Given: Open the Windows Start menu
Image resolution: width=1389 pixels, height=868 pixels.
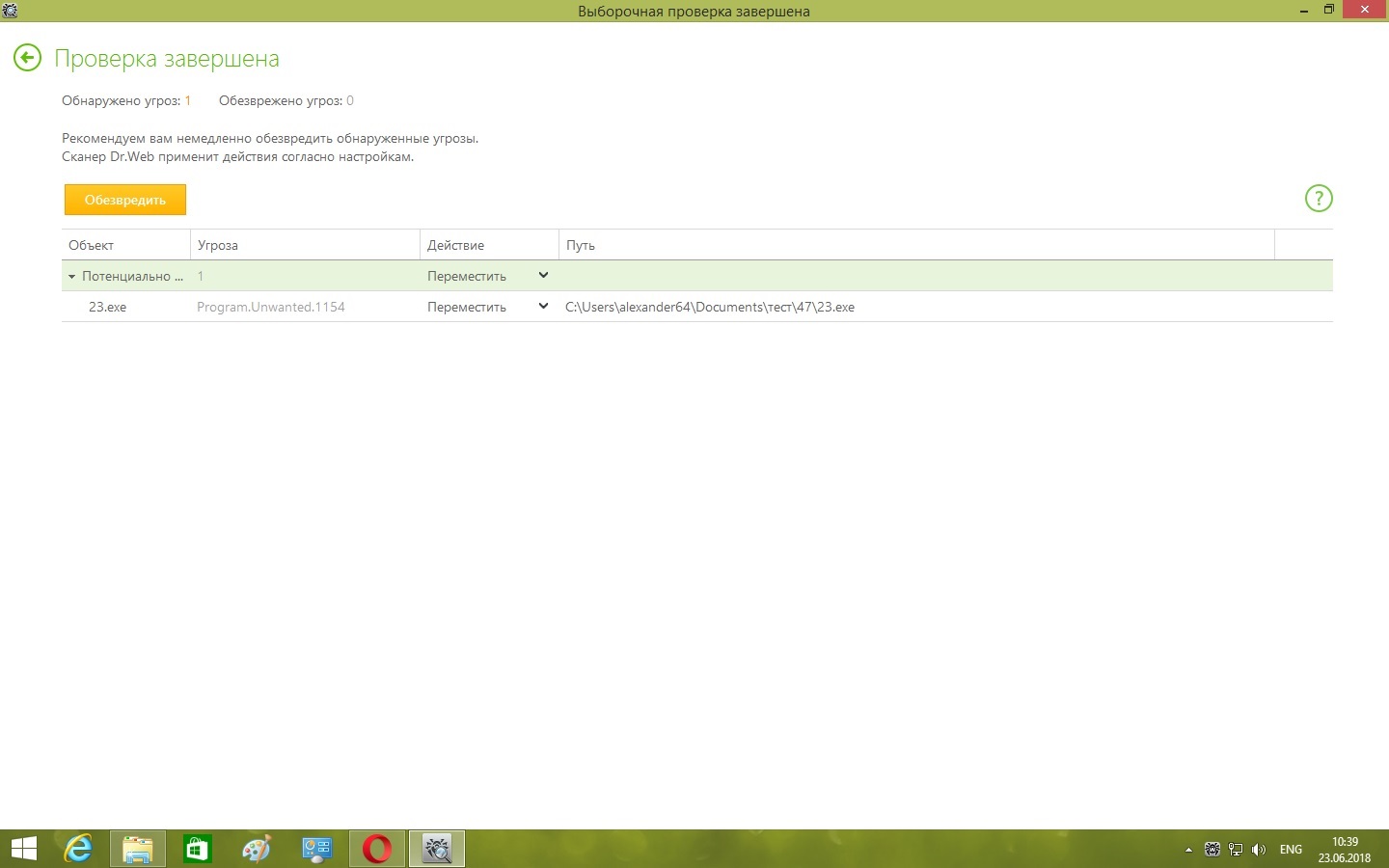Looking at the screenshot, I should pyautogui.click(x=23, y=849).
